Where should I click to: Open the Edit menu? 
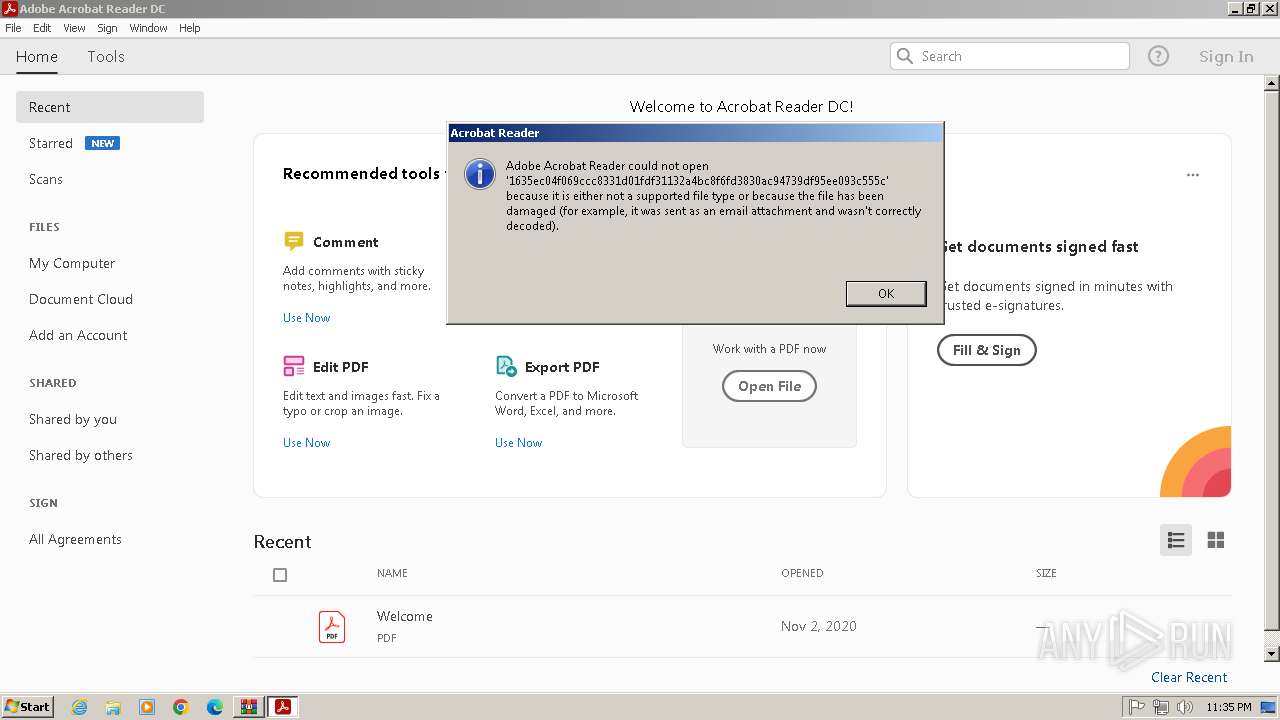coord(42,28)
